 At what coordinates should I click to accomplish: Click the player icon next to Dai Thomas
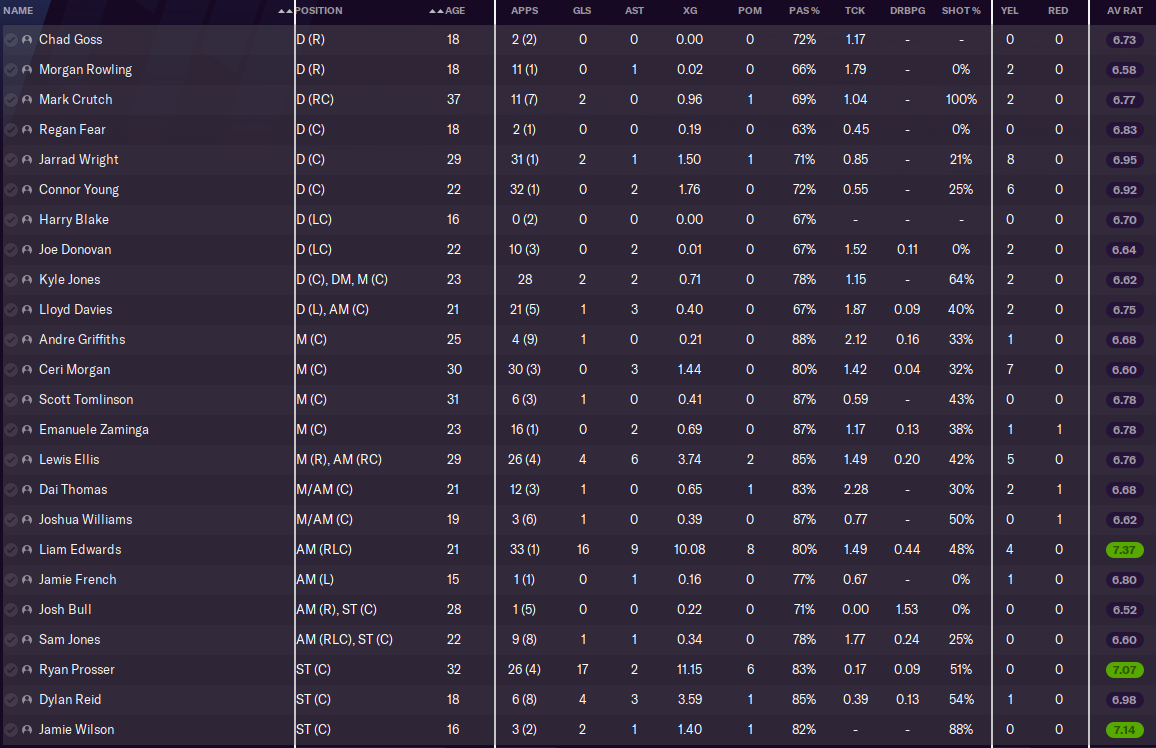(27, 490)
